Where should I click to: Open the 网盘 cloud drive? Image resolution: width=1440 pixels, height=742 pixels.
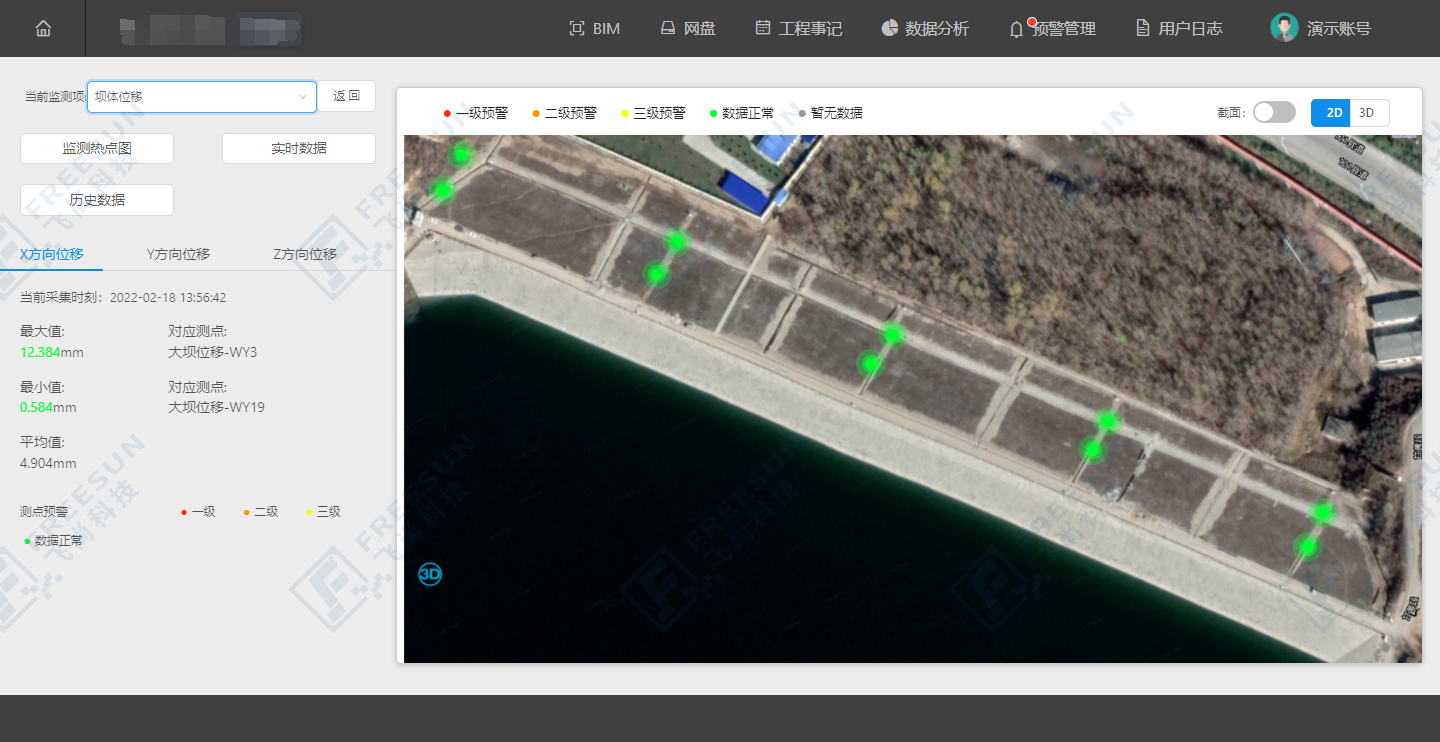[x=688, y=29]
